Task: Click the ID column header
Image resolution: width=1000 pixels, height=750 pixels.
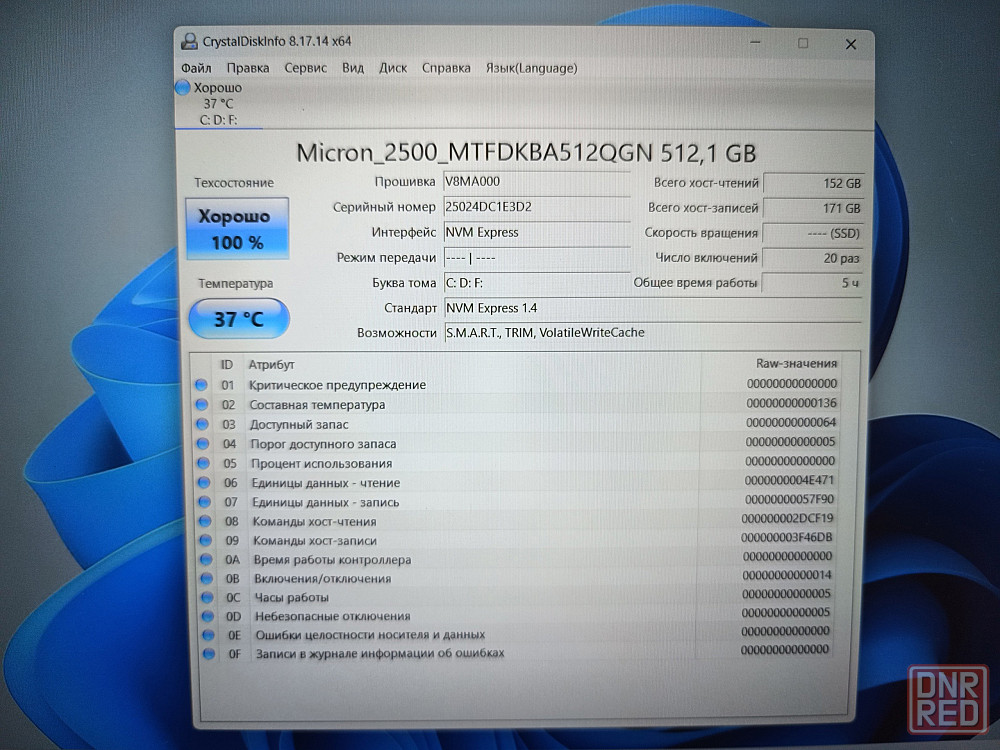Action: [226, 365]
